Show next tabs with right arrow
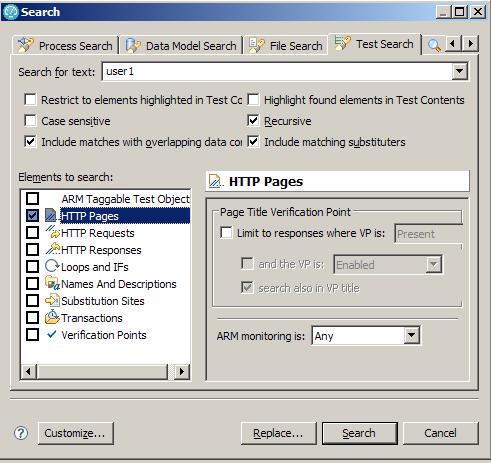This screenshot has height=463, width=491. click(x=470, y=43)
